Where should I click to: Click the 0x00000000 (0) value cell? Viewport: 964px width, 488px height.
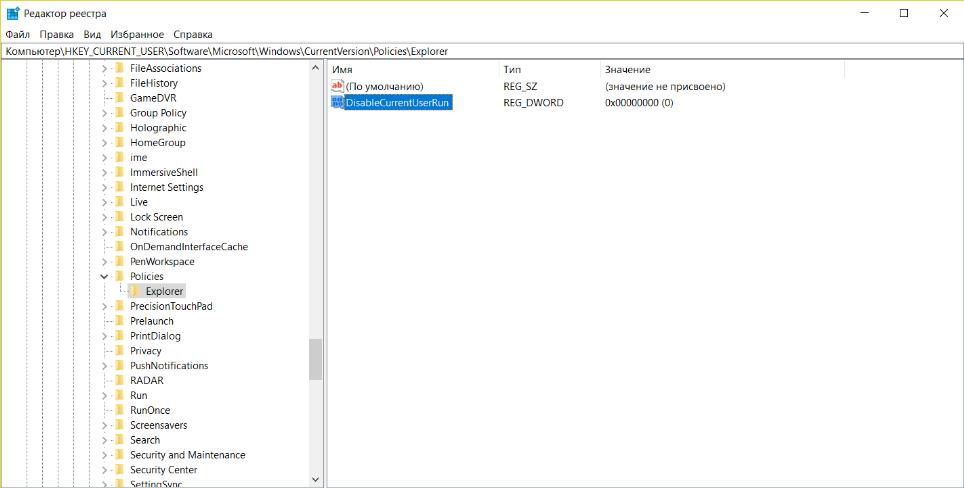click(x=639, y=103)
